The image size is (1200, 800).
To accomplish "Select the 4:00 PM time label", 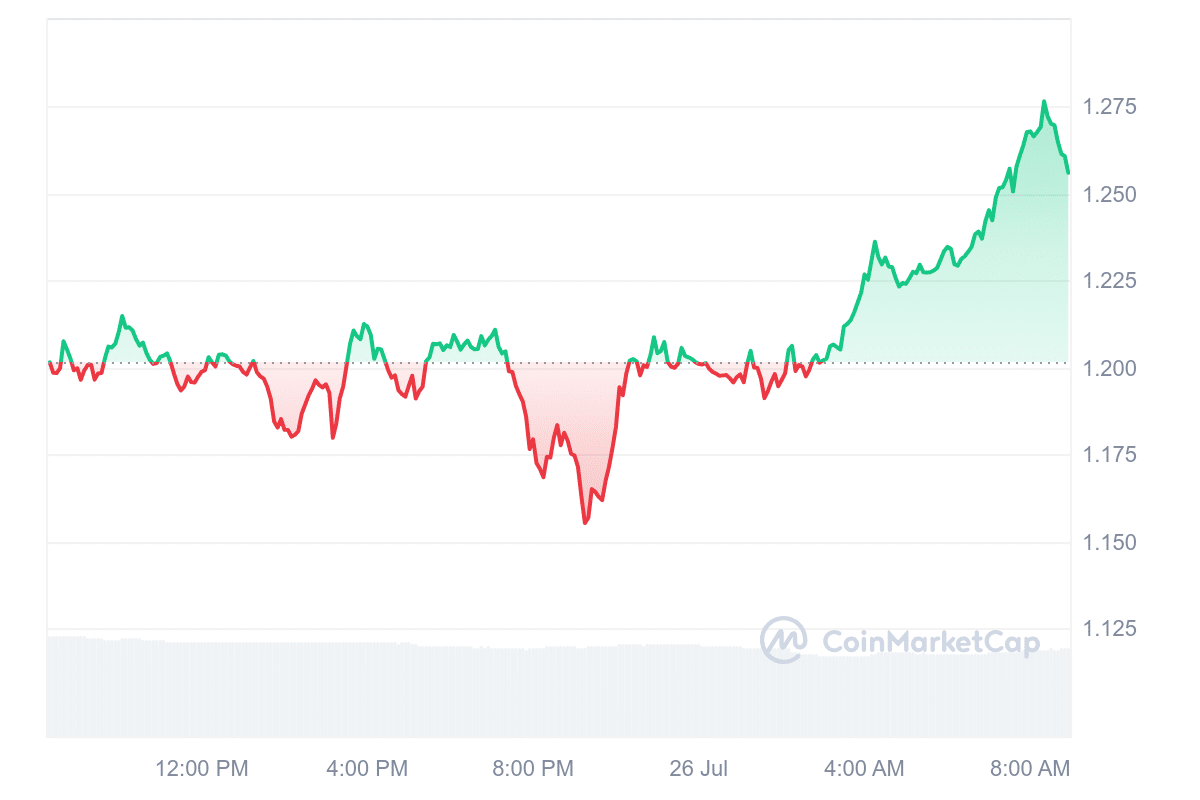I will [367, 768].
